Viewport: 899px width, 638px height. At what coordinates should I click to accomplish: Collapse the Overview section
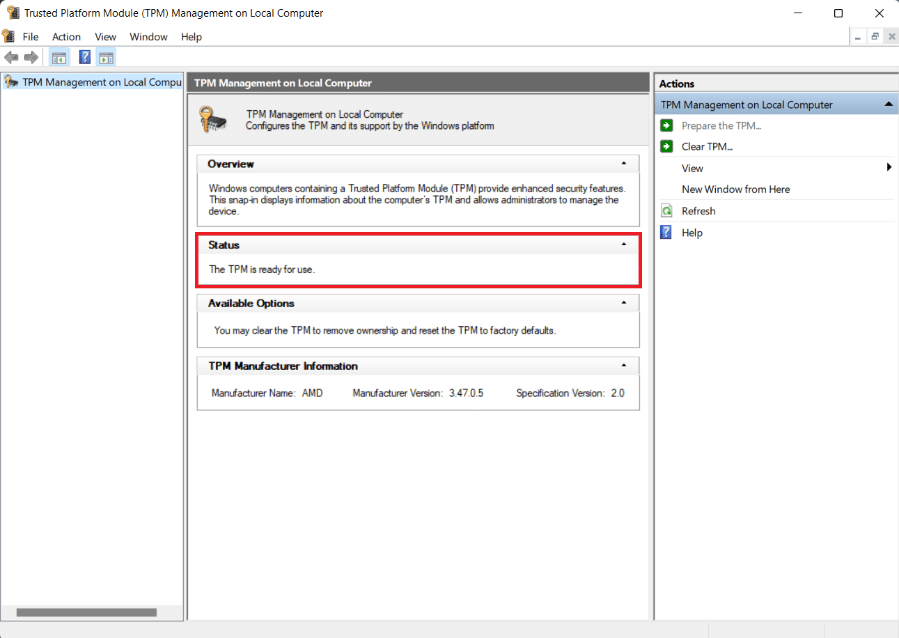[x=624, y=163]
